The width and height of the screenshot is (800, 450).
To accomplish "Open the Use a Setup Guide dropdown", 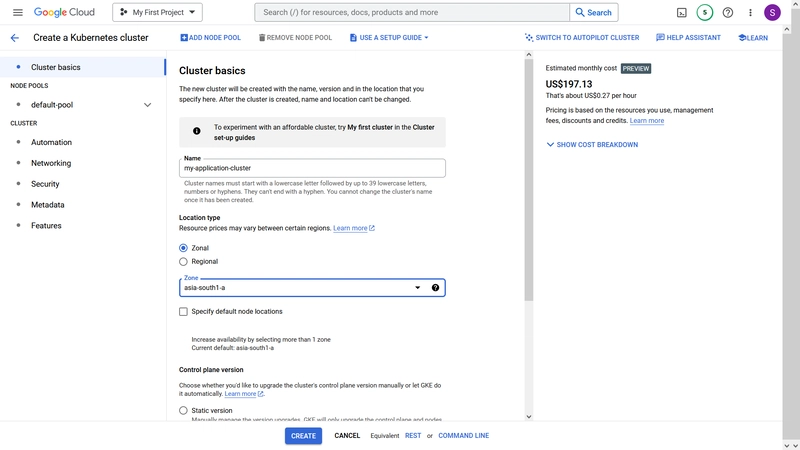I will 389,38.
